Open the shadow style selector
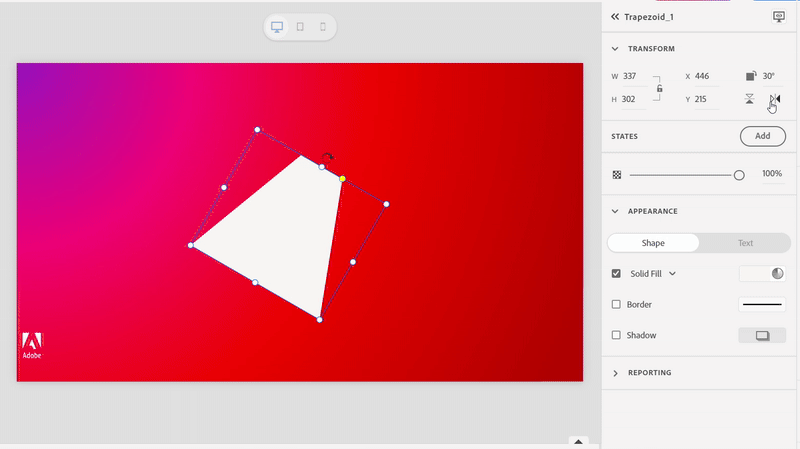The image size is (800, 449). (762, 335)
